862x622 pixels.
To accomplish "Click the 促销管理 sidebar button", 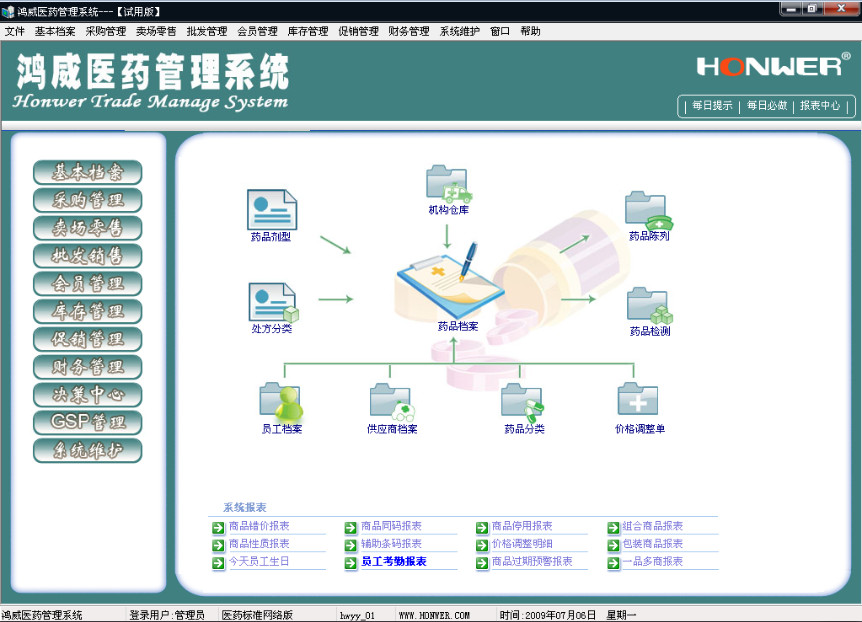I will (88, 339).
